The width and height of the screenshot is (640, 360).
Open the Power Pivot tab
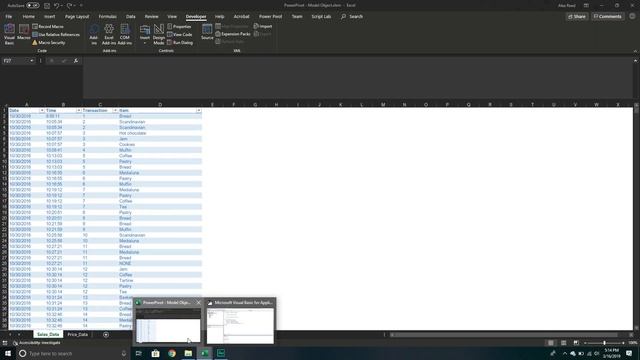click(270, 16)
